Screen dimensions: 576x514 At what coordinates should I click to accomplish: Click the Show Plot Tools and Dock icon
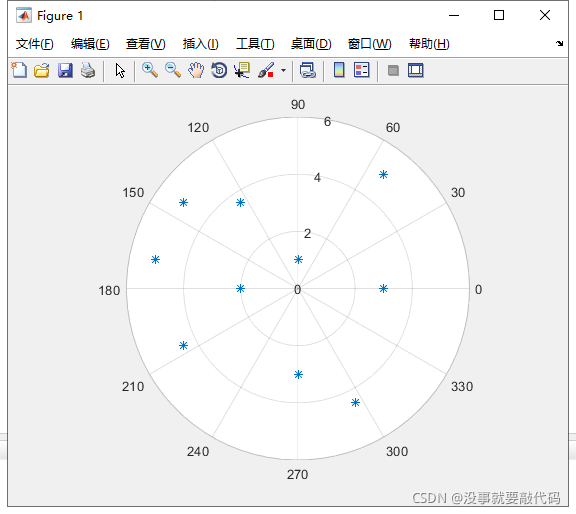tap(415, 70)
